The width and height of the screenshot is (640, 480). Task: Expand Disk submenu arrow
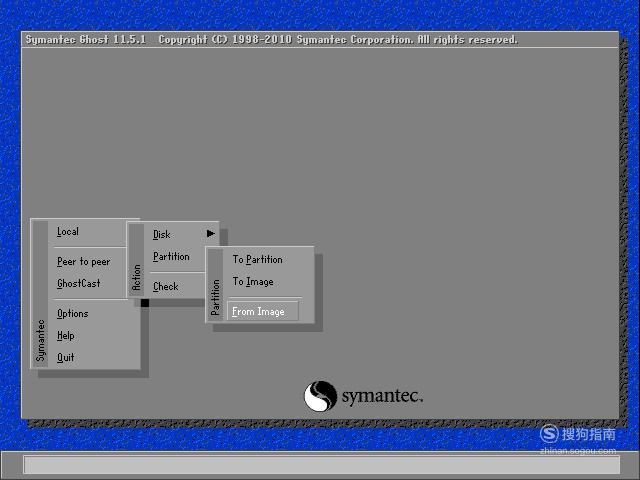[211, 233]
